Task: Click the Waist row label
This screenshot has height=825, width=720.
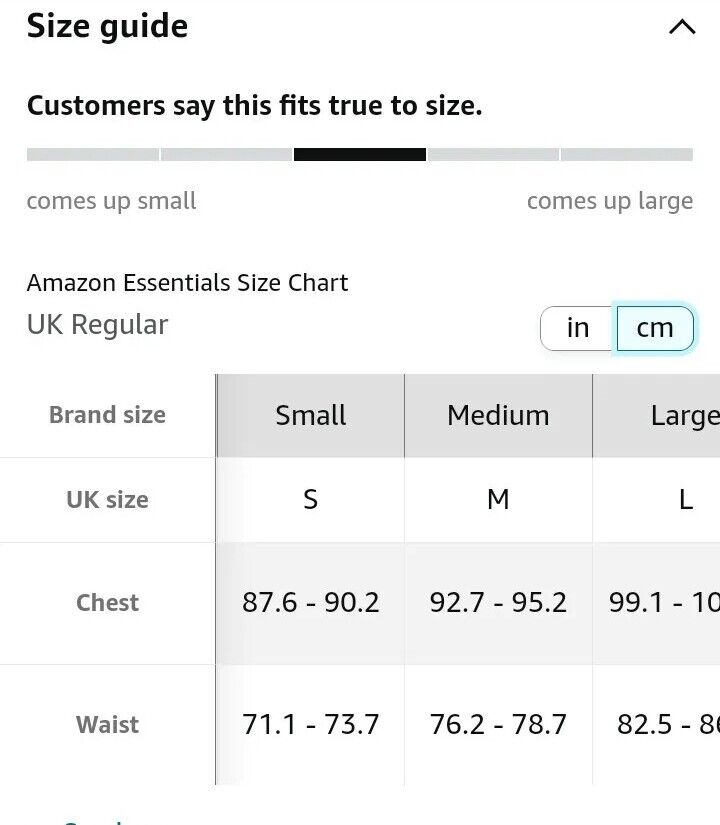Action: click(x=107, y=725)
